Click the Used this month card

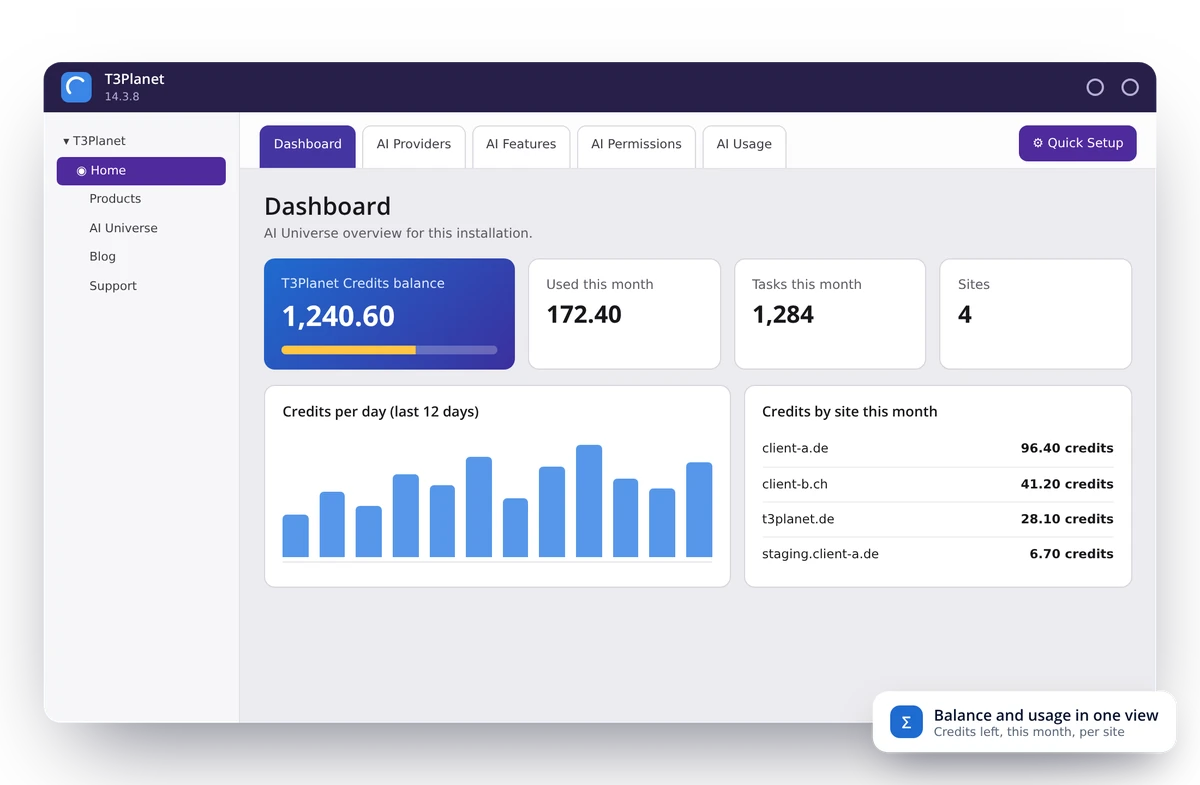(x=624, y=314)
